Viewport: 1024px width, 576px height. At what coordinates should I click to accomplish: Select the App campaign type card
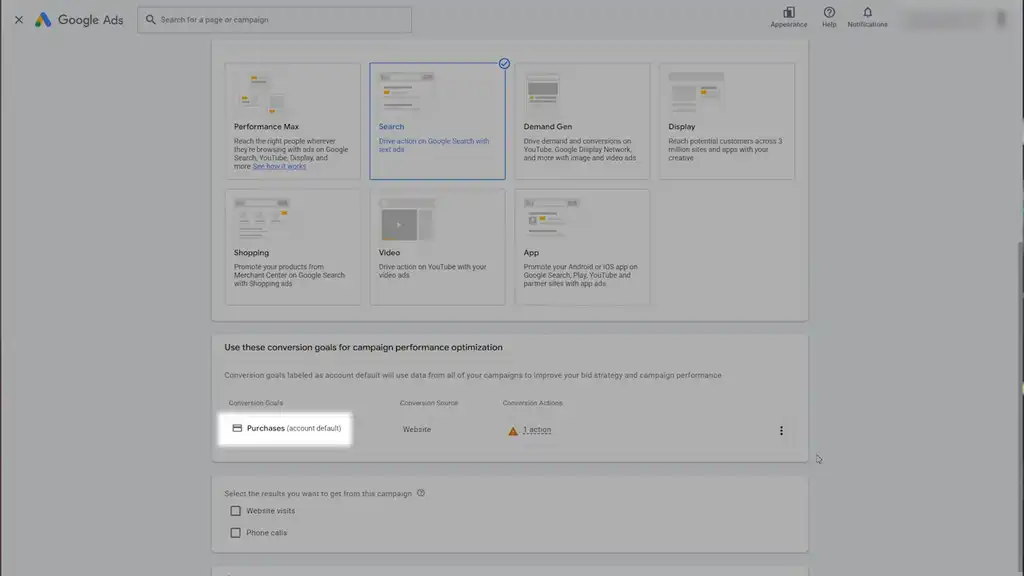[x=582, y=247]
